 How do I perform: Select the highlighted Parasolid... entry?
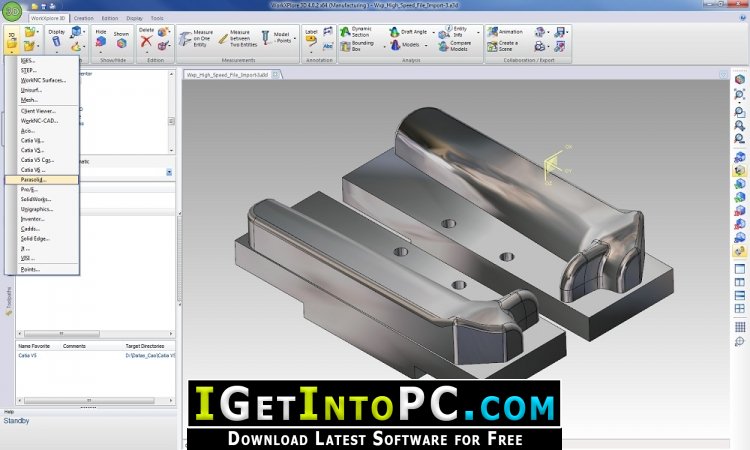pyautogui.click(x=41, y=180)
